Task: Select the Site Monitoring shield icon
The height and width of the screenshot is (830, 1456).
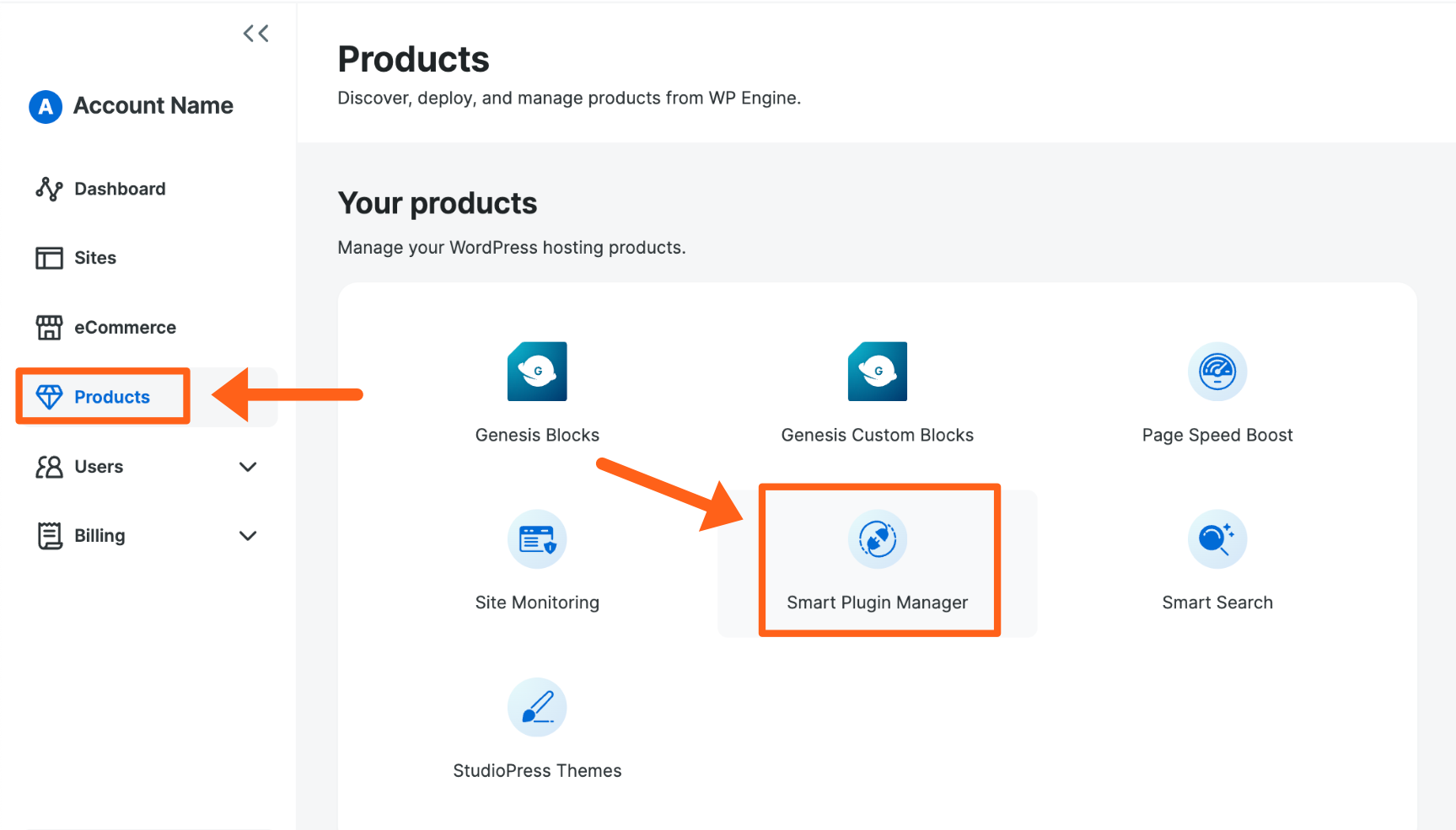Action: pyautogui.click(x=537, y=538)
